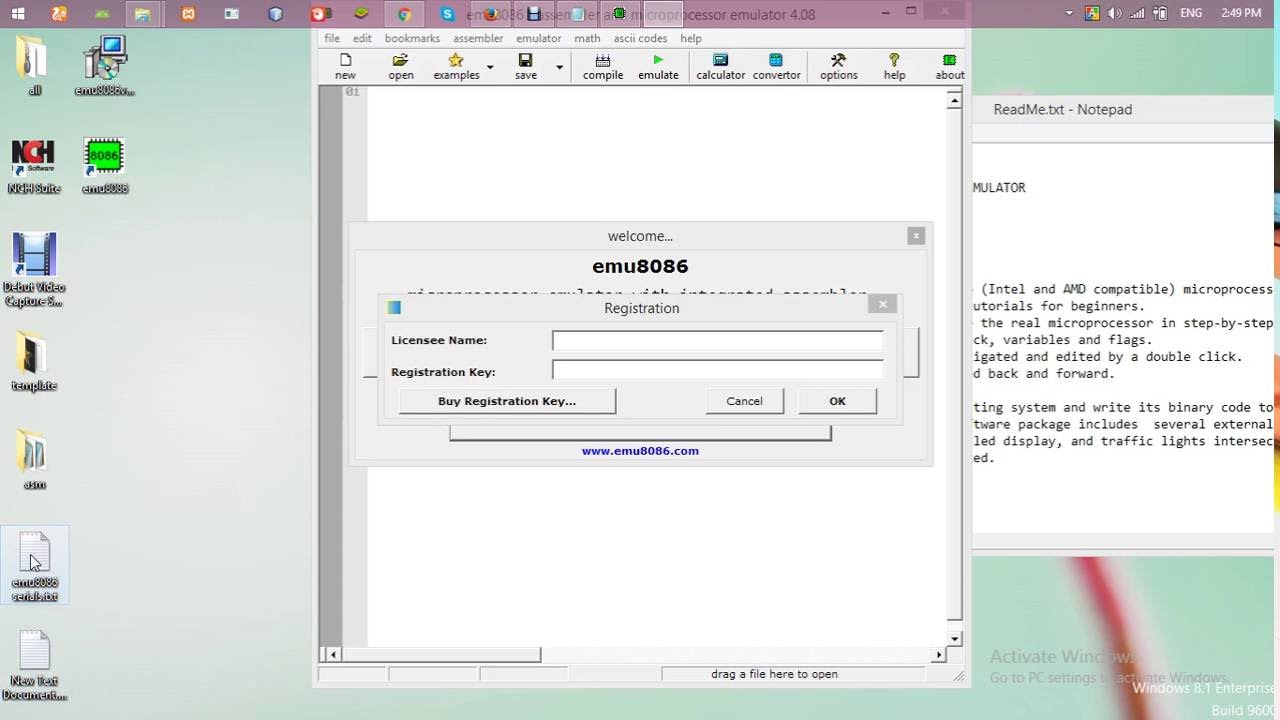This screenshot has height=720, width=1280.
Task: Open the ascii codes menu
Action: coord(640,38)
